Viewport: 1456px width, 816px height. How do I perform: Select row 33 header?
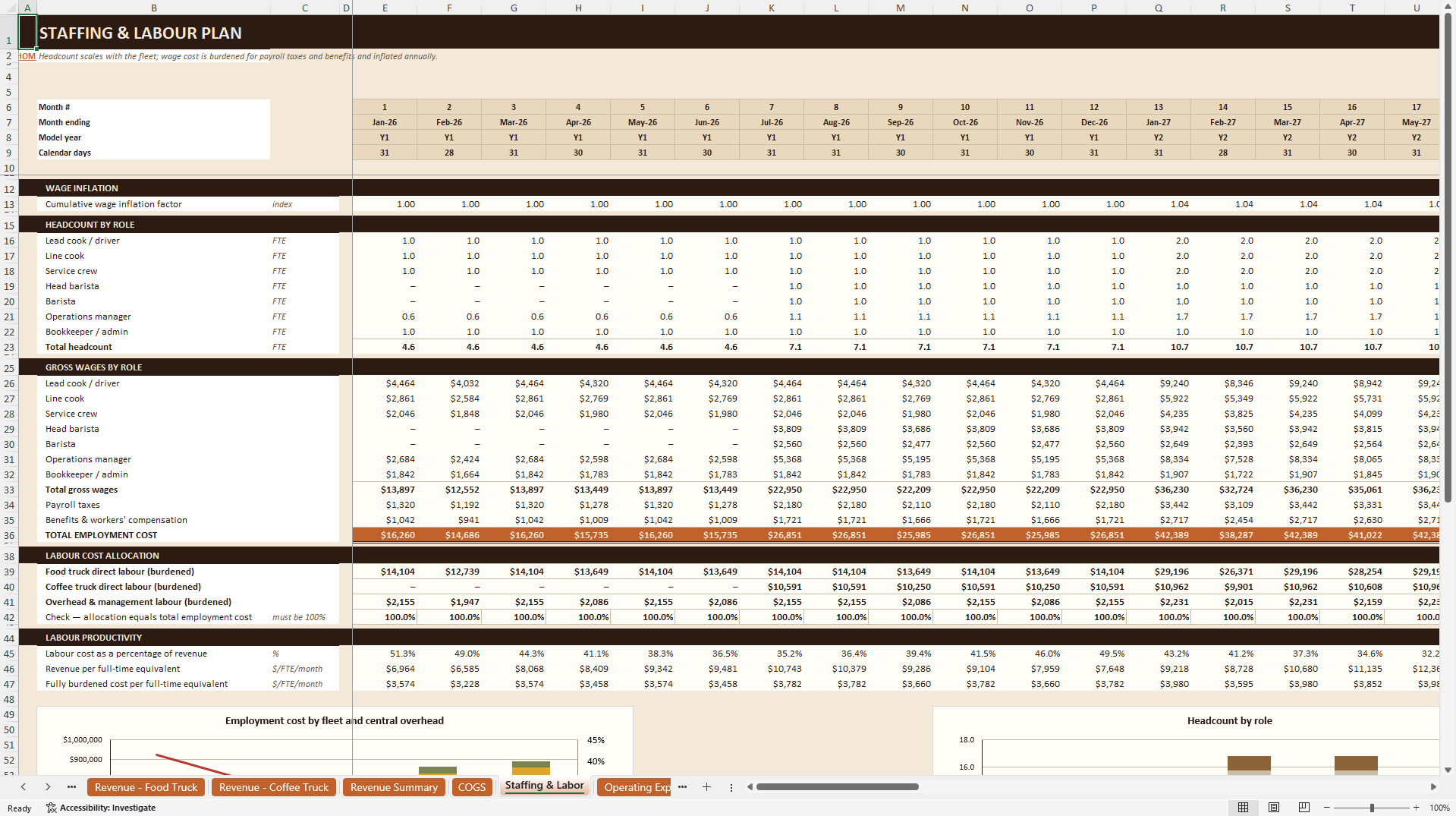tap(9, 490)
